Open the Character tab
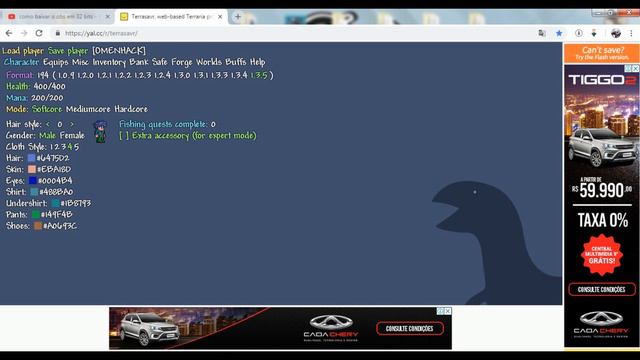 click(x=21, y=62)
